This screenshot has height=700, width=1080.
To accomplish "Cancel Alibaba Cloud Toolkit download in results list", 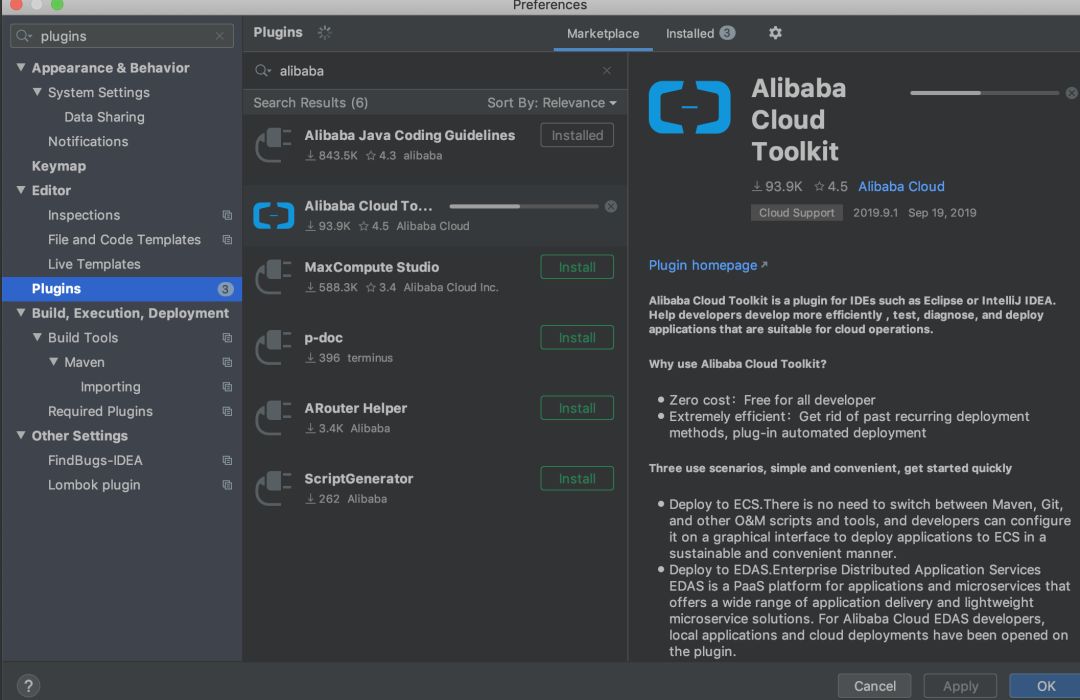I will (611, 207).
